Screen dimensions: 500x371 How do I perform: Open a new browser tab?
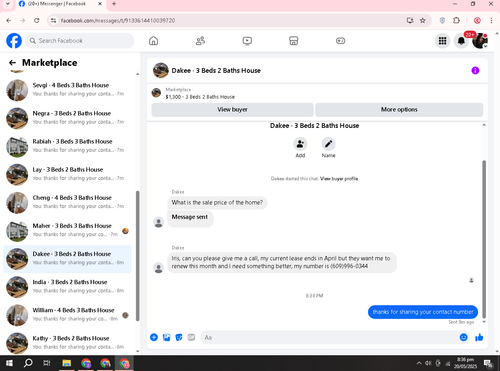pyautogui.click(x=114, y=4)
